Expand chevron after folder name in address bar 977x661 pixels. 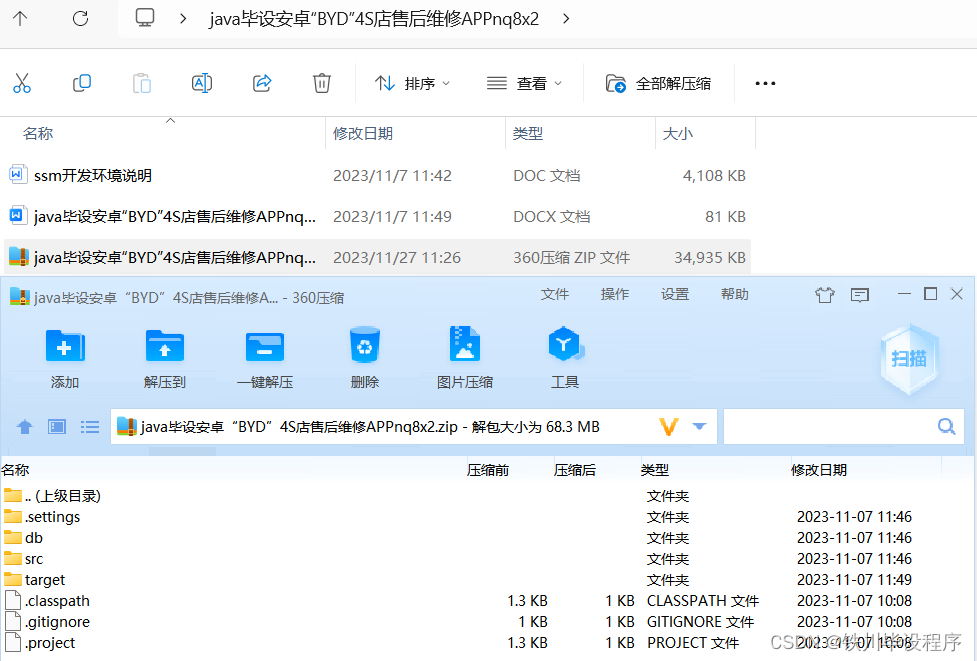[x=566, y=19]
